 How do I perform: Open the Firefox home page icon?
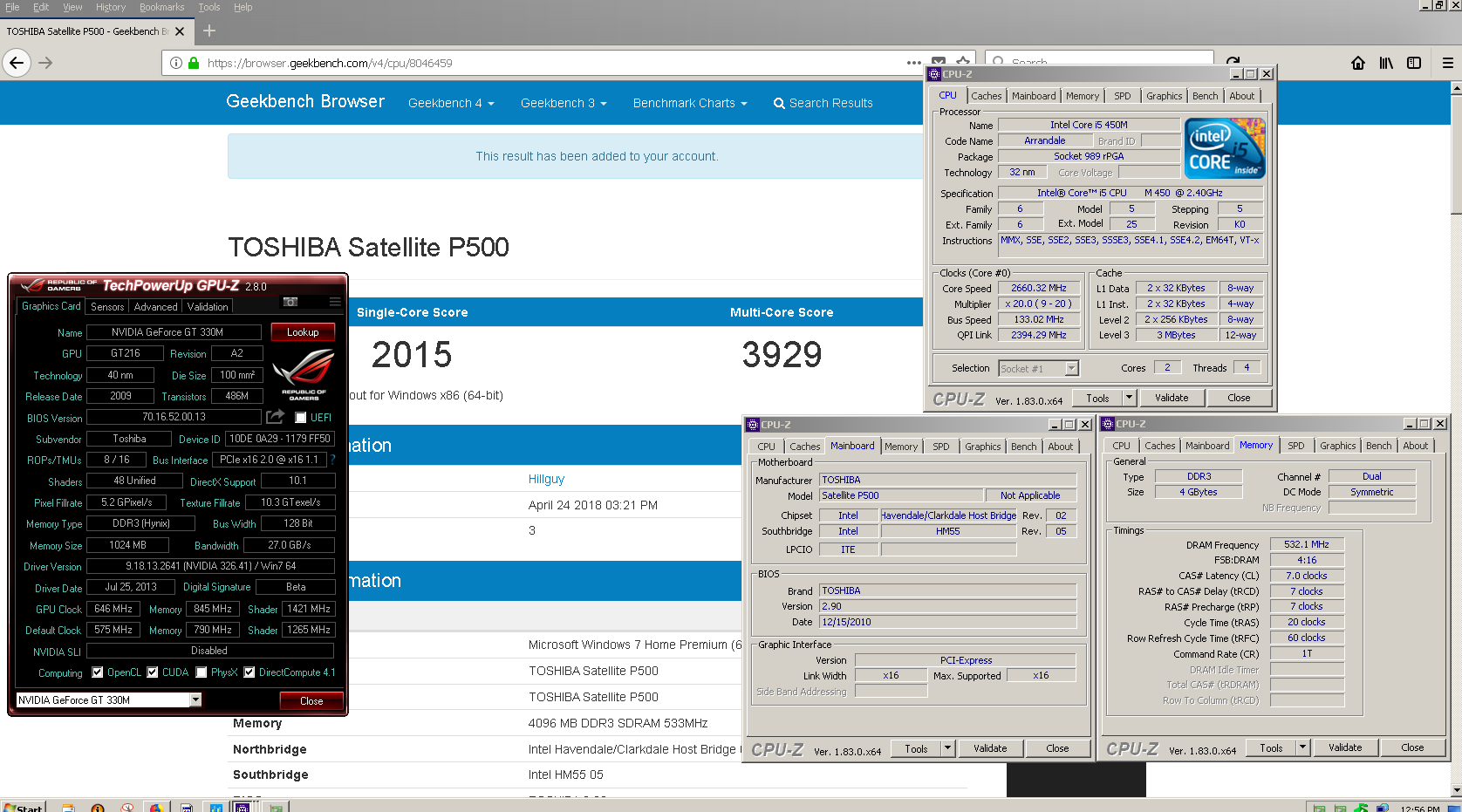click(1358, 63)
